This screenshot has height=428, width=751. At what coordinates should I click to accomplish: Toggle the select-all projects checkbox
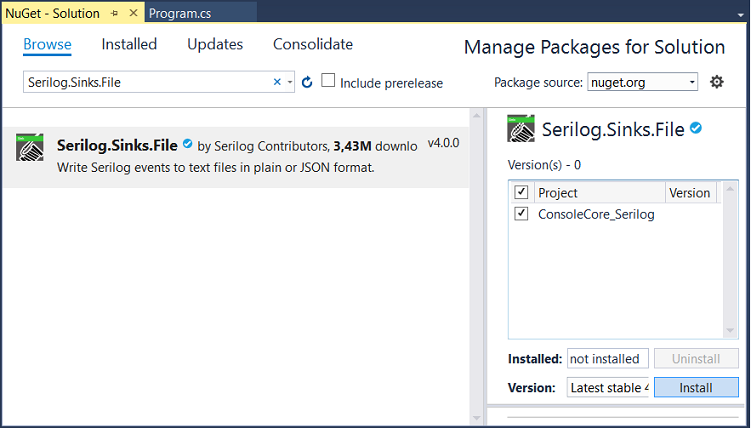tap(521, 192)
